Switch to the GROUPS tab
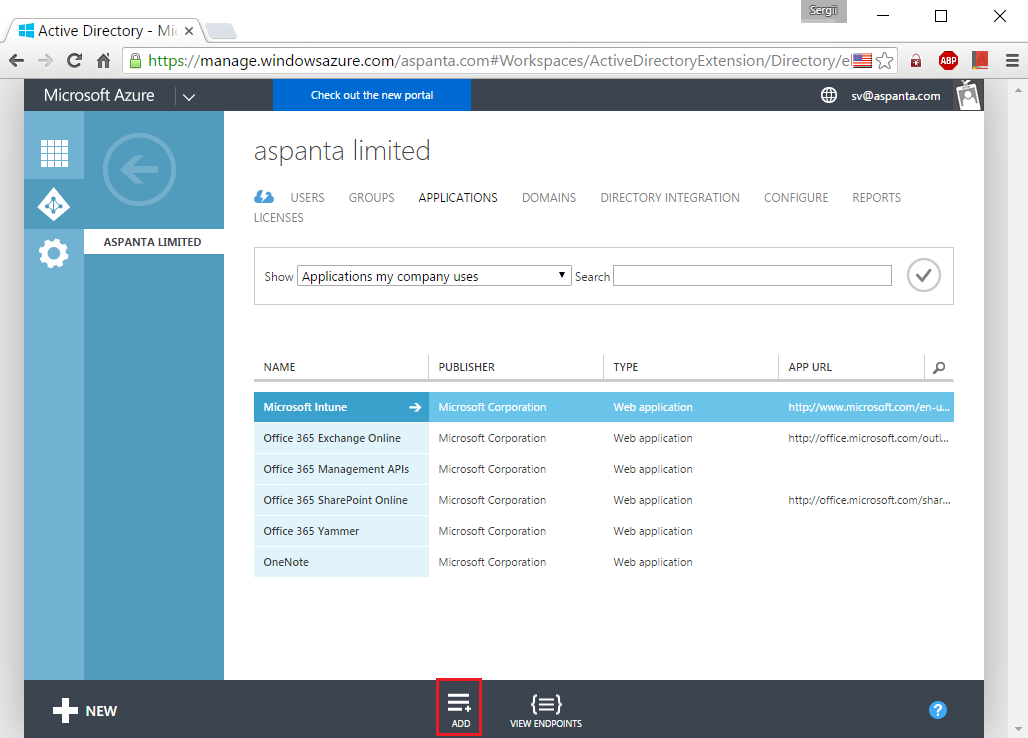This screenshot has height=738, width=1028. point(371,197)
